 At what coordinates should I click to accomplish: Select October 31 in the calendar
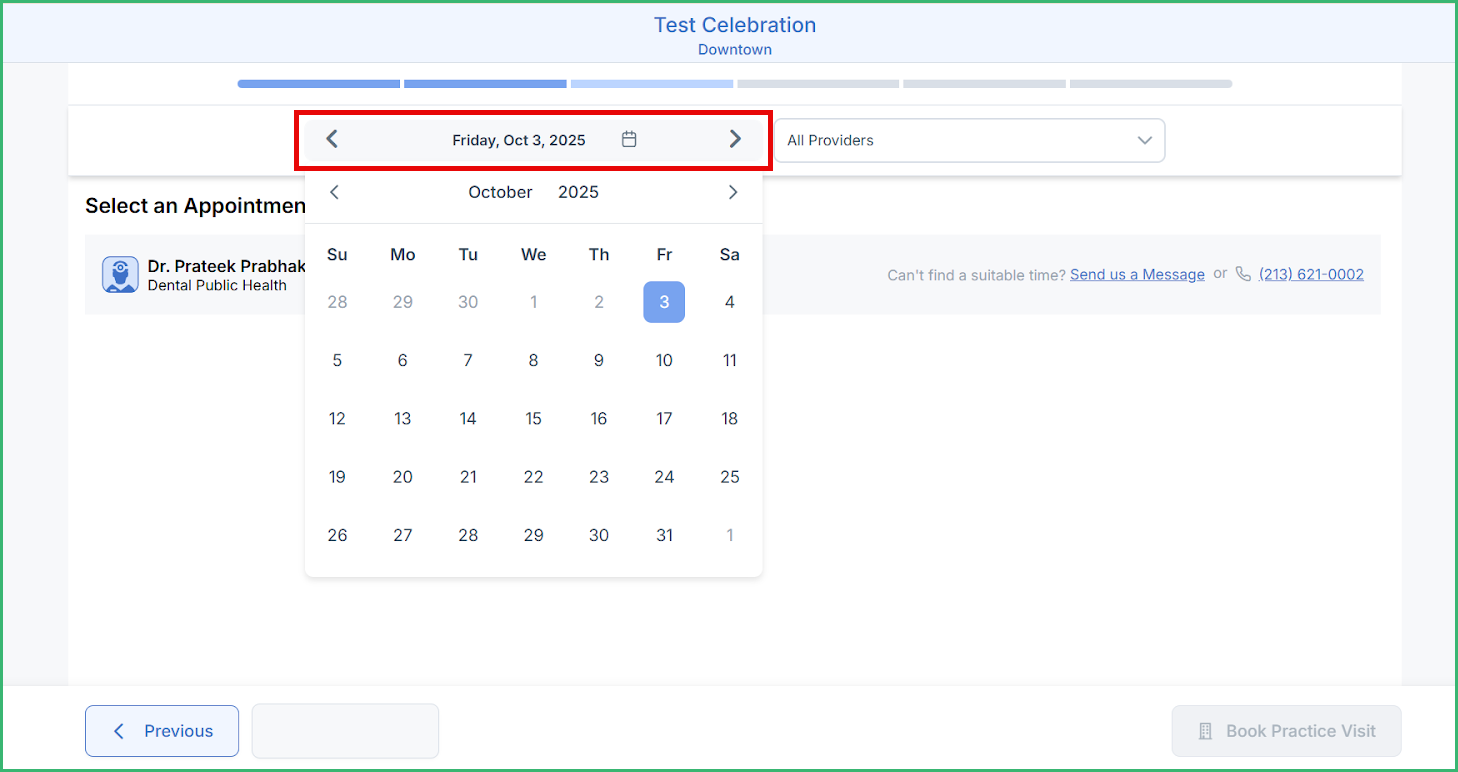coord(664,535)
